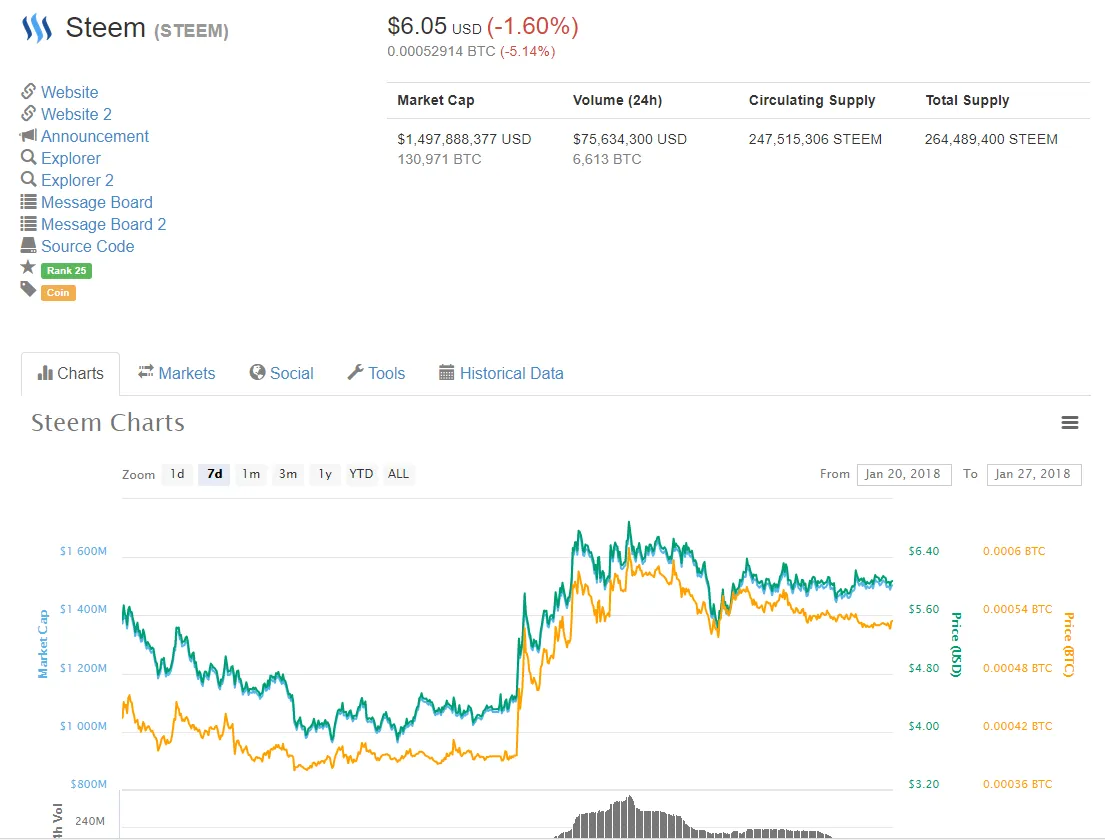The height and width of the screenshot is (840, 1105).
Task: Switch to the Markets tab
Action: click(177, 373)
